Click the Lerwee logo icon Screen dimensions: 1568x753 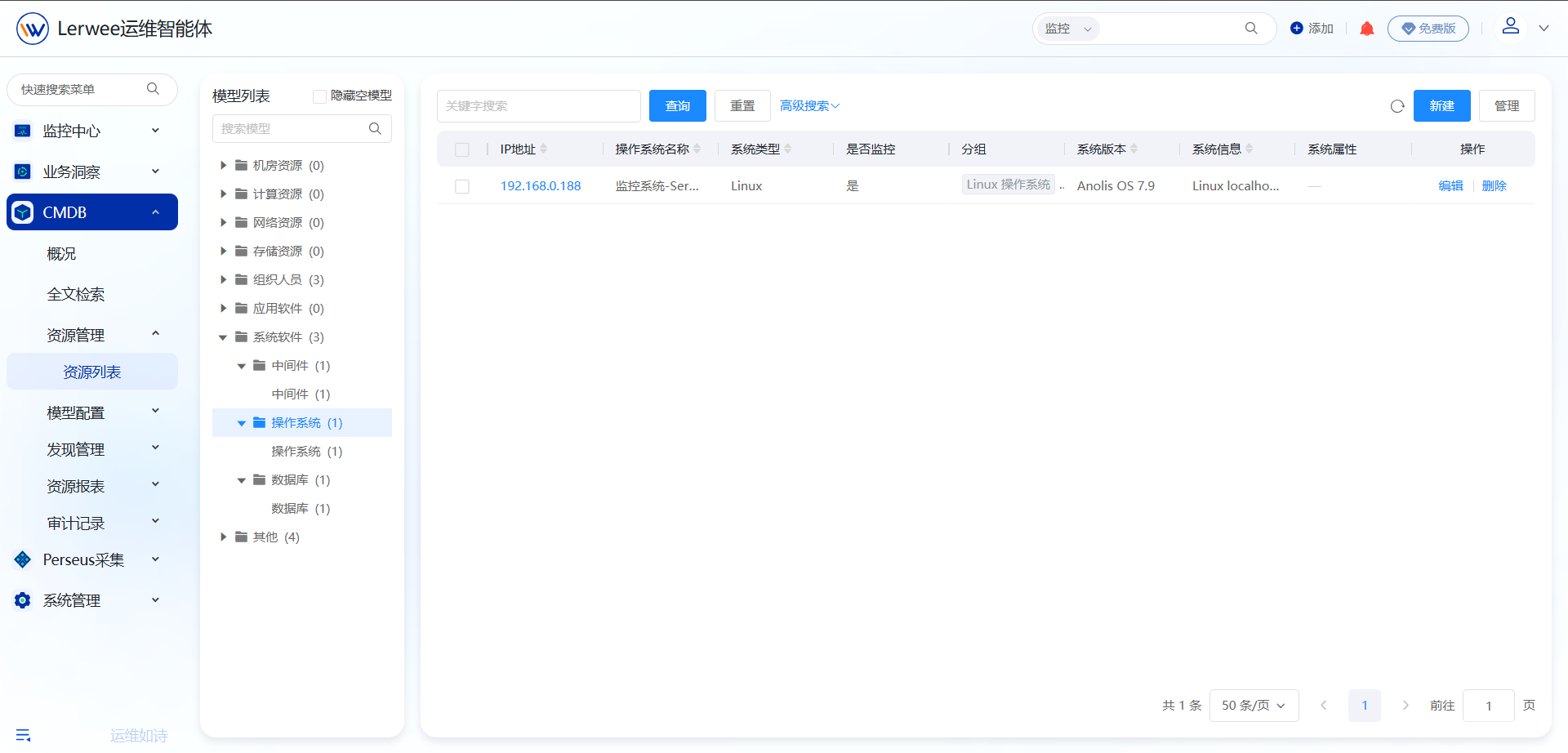point(33,29)
